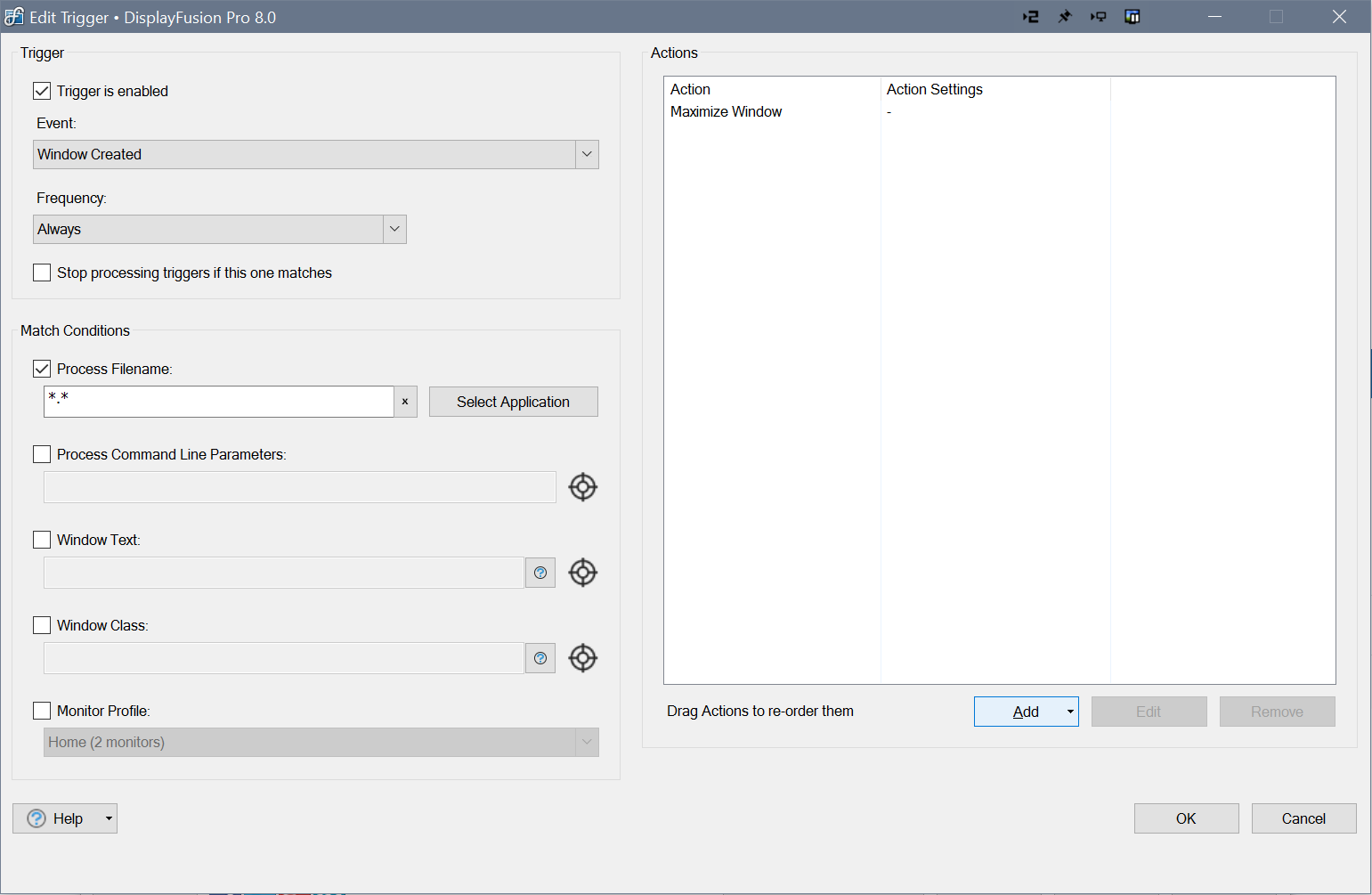Click OK to save trigger
The width and height of the screenshot is (1372, 895).
(x=1186, y=818)
